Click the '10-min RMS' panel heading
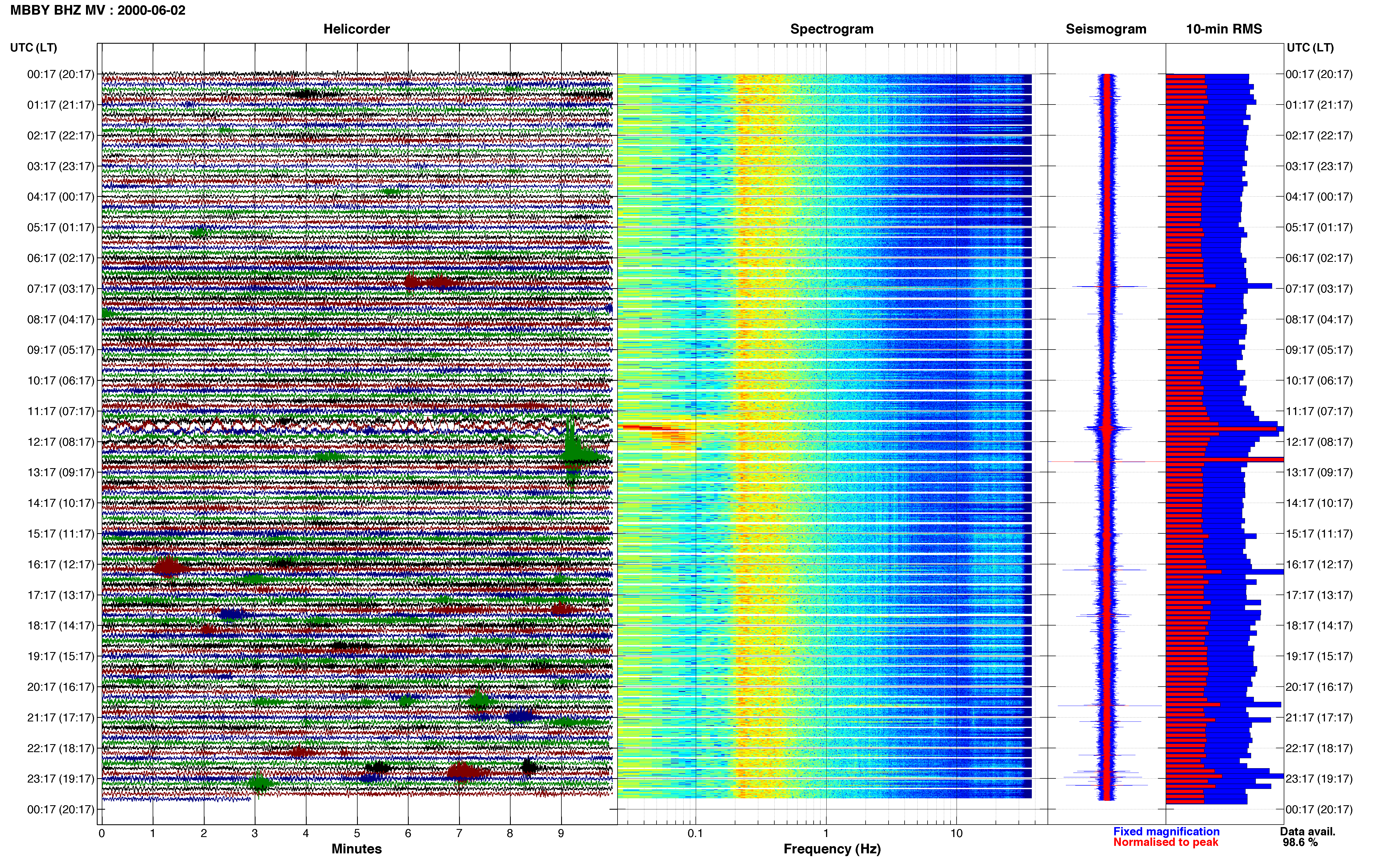Image resolution: width=1388 pixels, height=868 pixels. (1224, 29)
